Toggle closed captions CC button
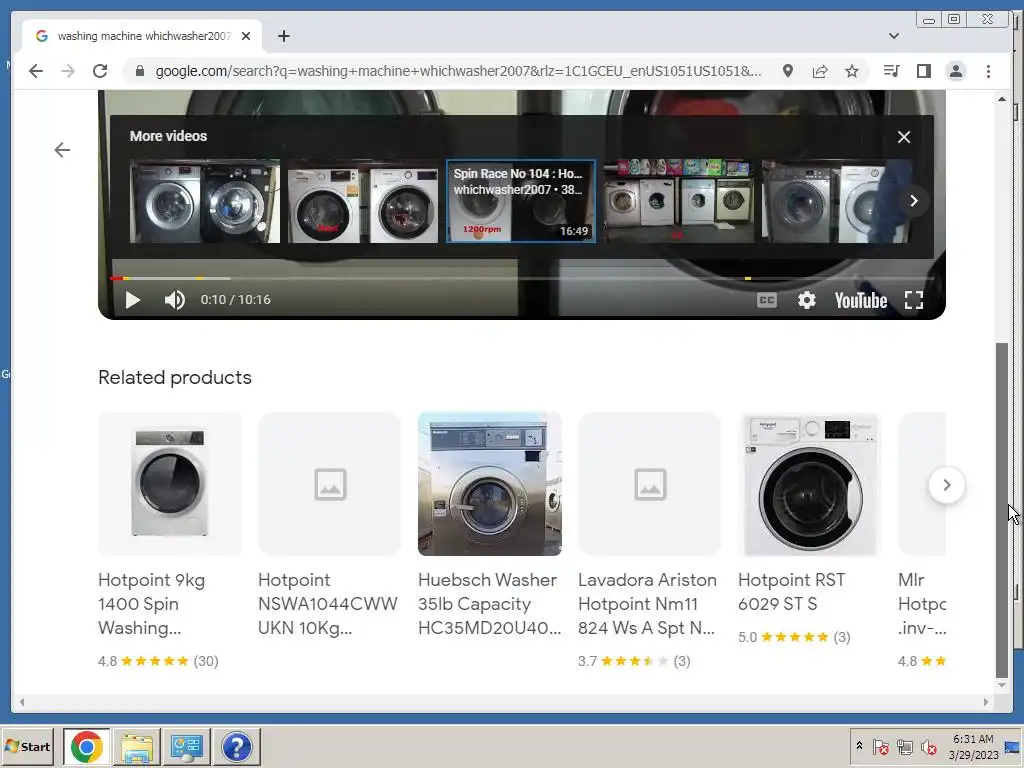This screenshot has width=1024, height=768. coord(767,300)
